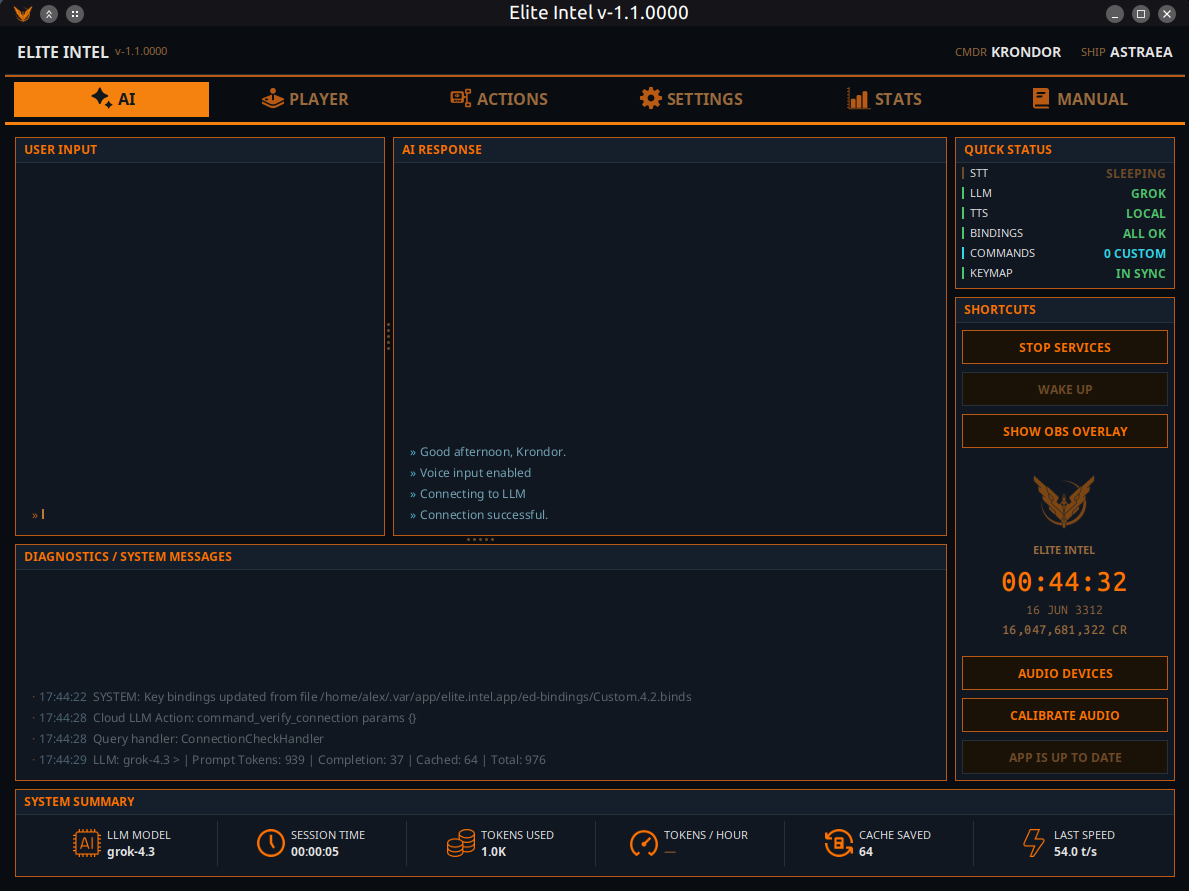Click the LLM status value GROK
The width and height of the screenshot is (1189, 891).
click(1148, 193)
